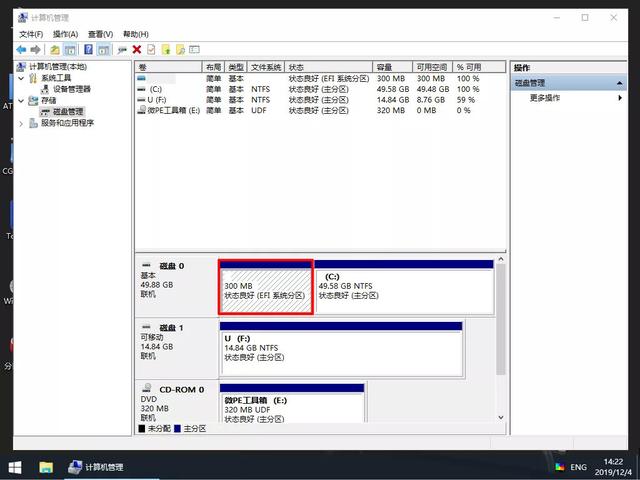This screenshot has height=480, width=640.
Task: Click the Connect/Refresh toolbar icon before the red X
Action: [122, 50]
